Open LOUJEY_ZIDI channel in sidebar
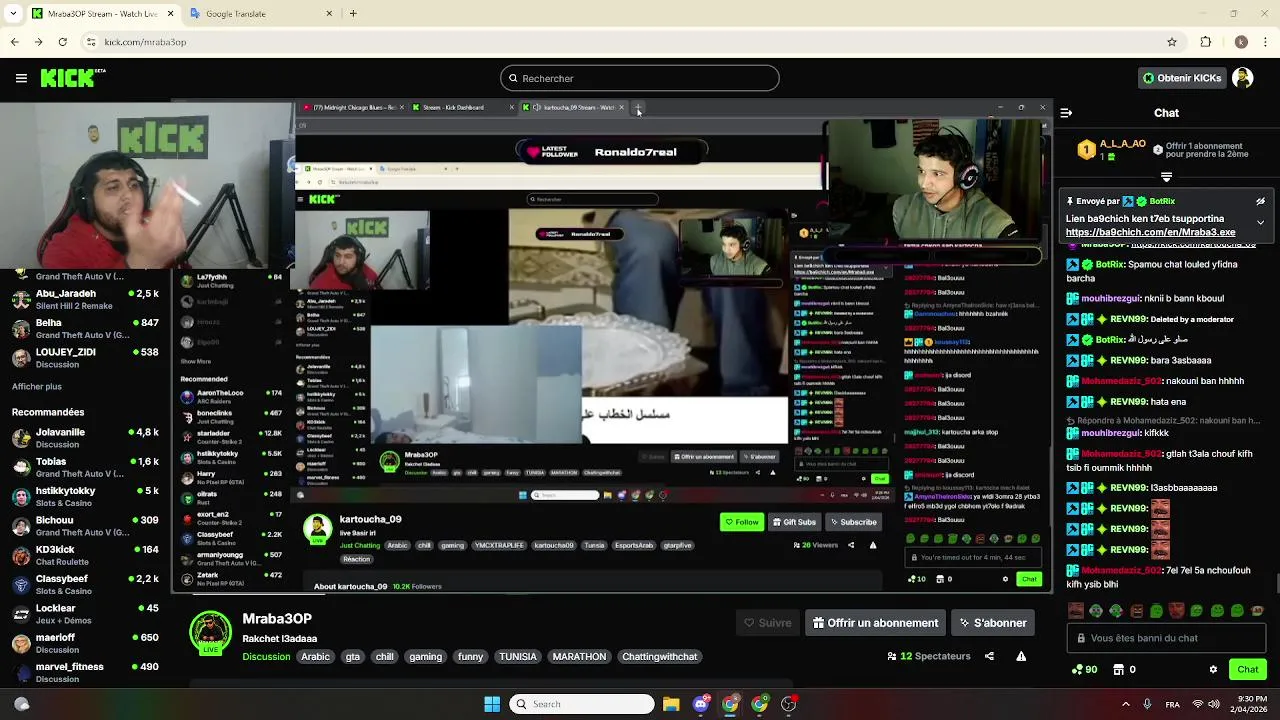 [85, 358]
